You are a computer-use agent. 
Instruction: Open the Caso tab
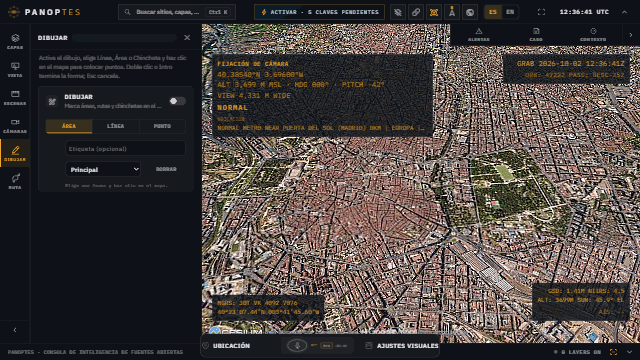[536, 35]
